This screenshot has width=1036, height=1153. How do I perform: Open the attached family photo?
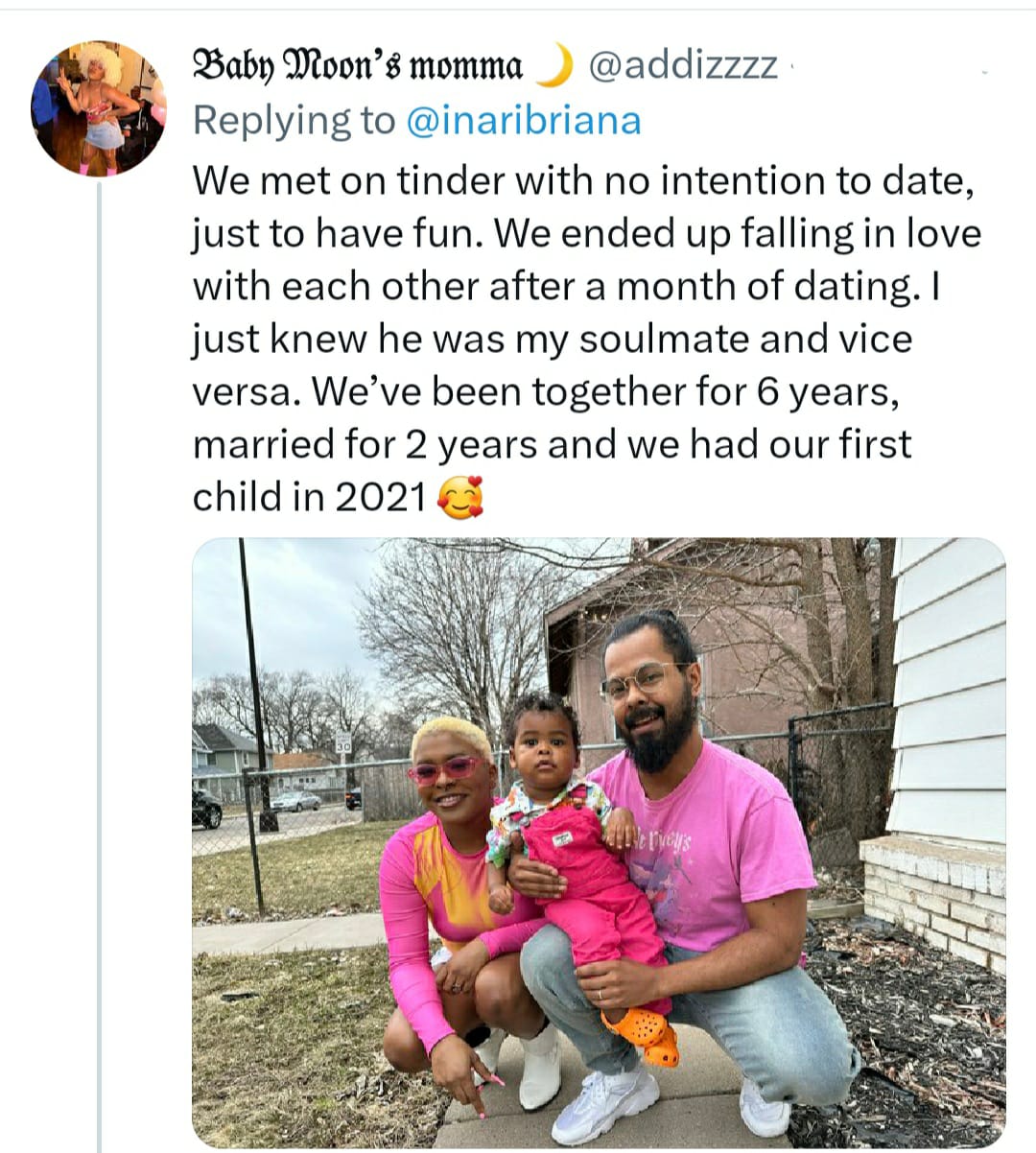[x=599, y=843]
